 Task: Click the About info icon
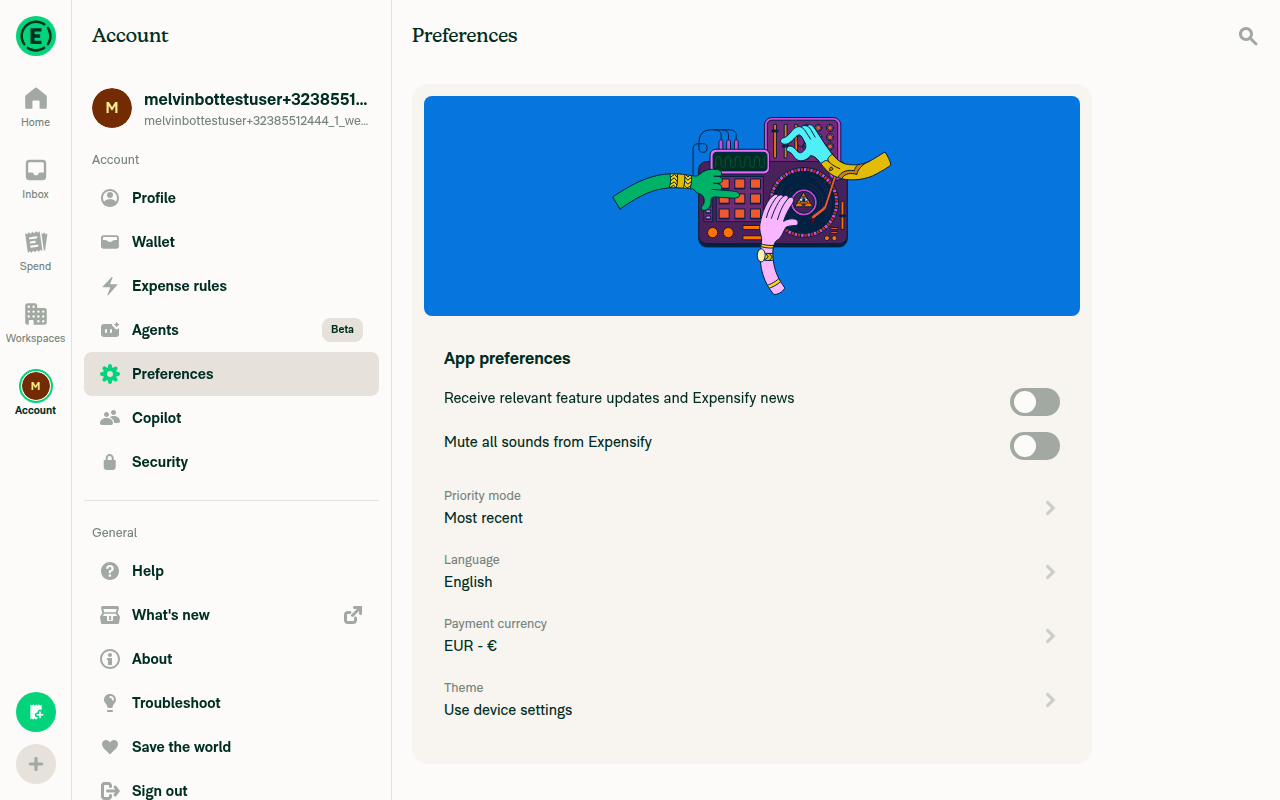tap(110, 659)
